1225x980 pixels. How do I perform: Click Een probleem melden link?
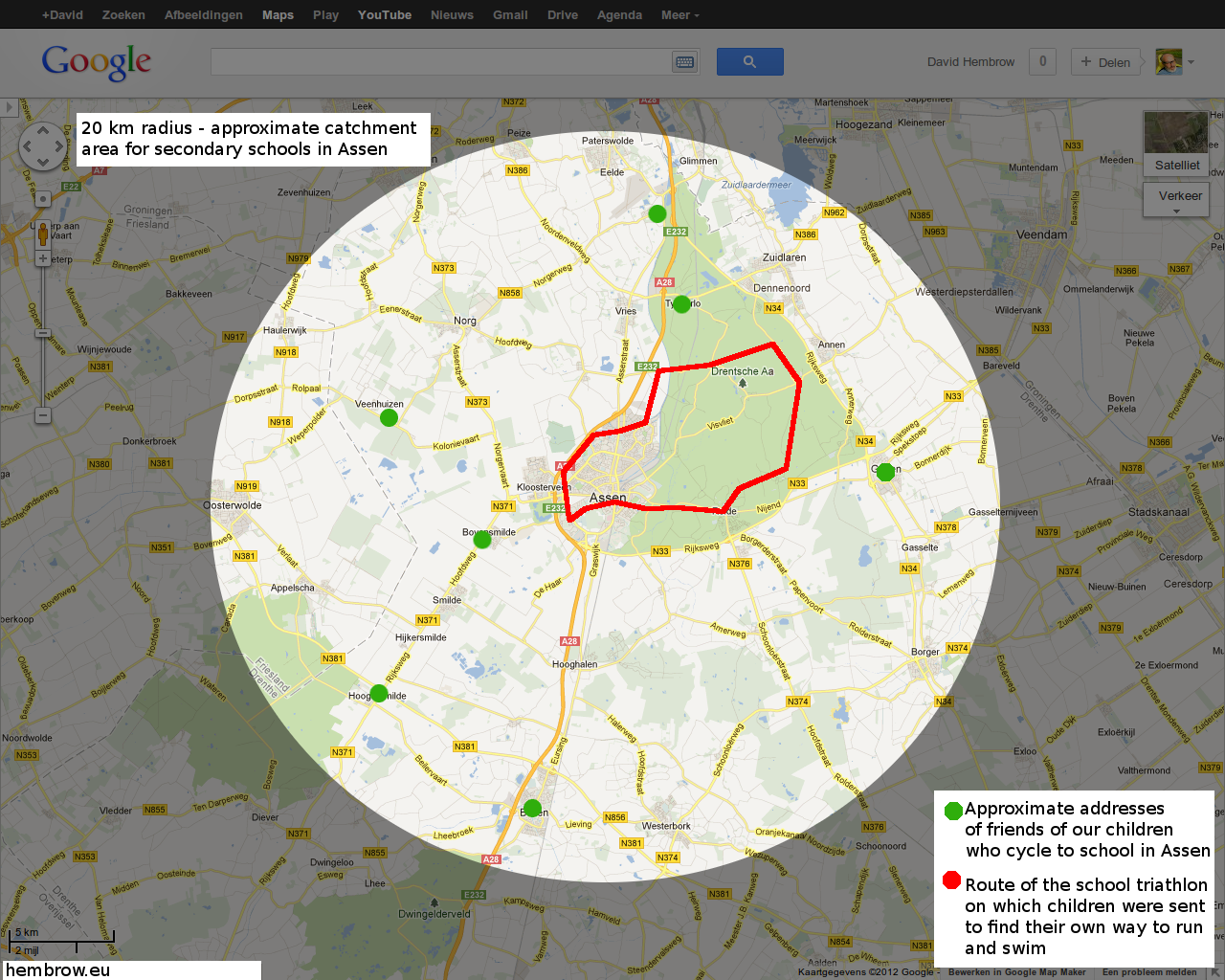pos(1149,972)
